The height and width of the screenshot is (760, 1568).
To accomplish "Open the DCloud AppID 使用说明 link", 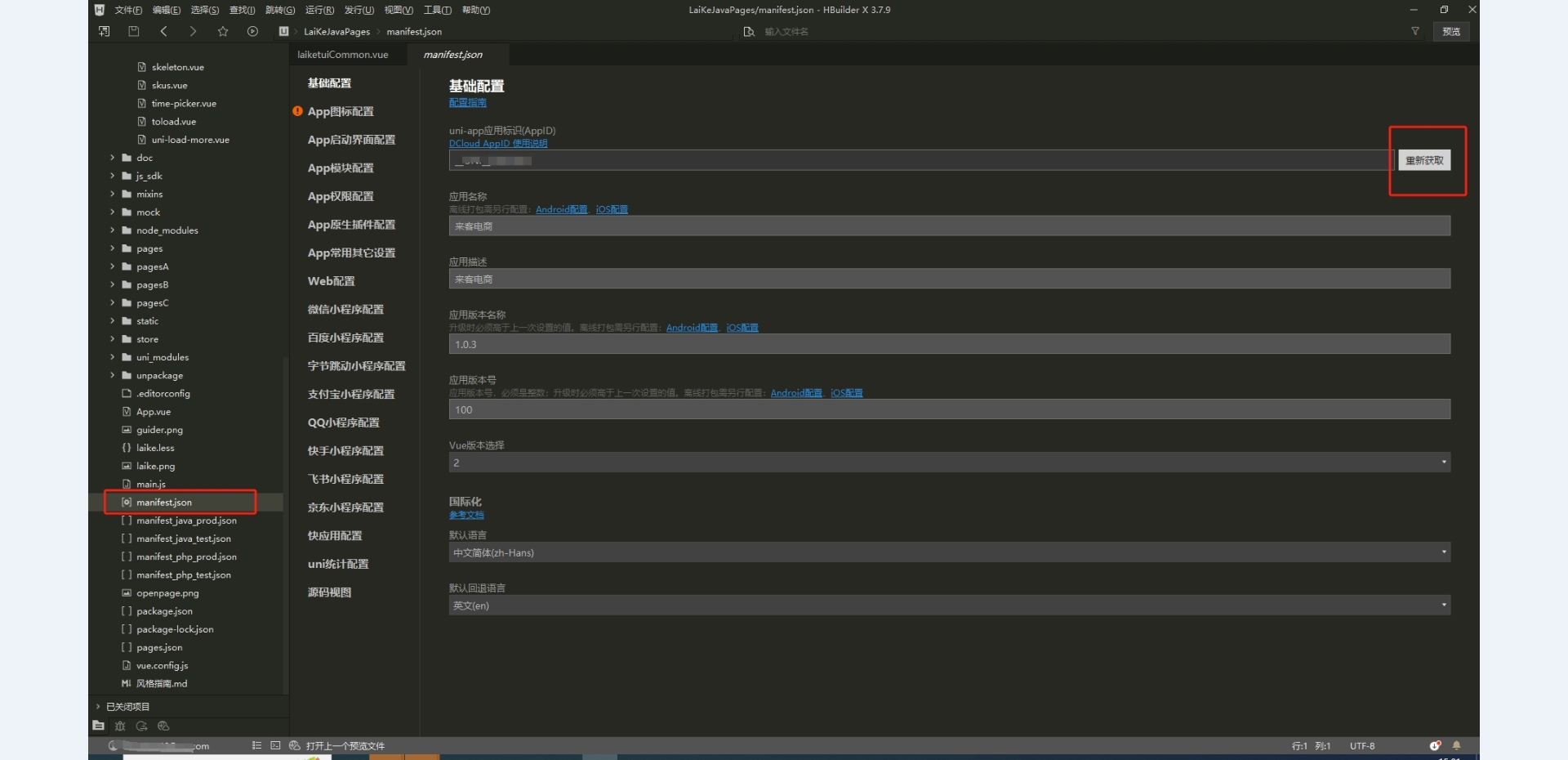I will pyautogui.click(x=498, y=144).
